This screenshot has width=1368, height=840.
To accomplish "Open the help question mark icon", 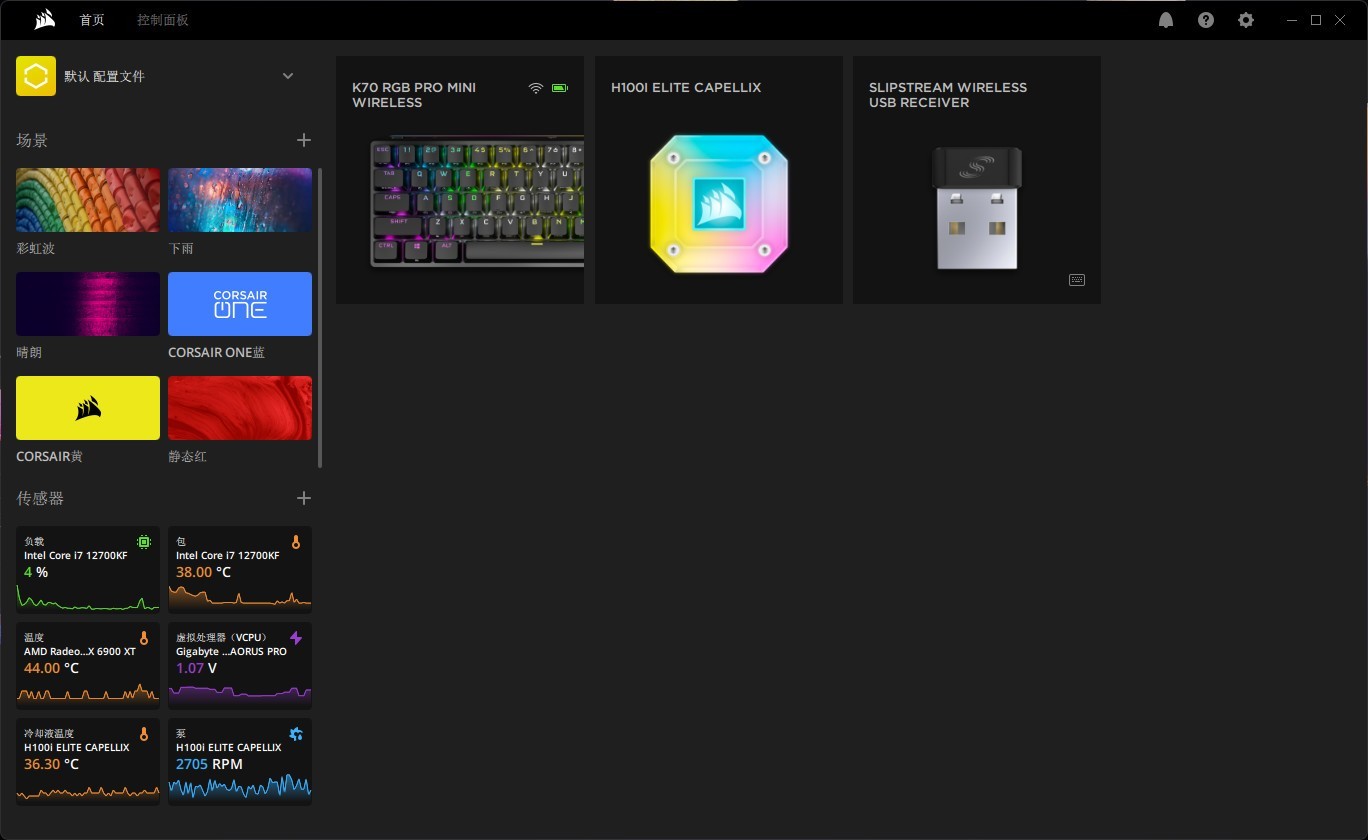I will [1206, 20].
